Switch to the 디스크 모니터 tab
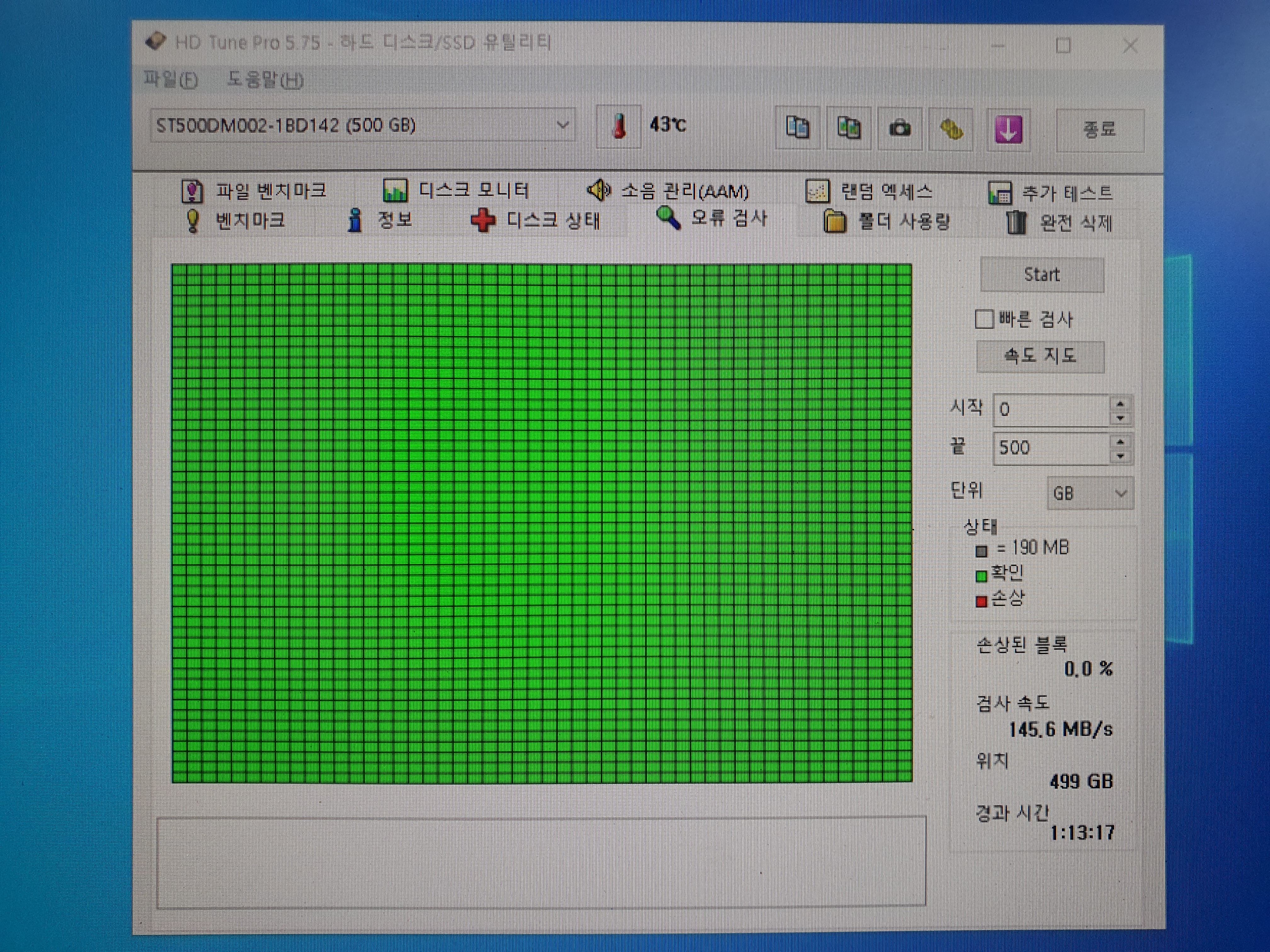 [x=456, y=190]
